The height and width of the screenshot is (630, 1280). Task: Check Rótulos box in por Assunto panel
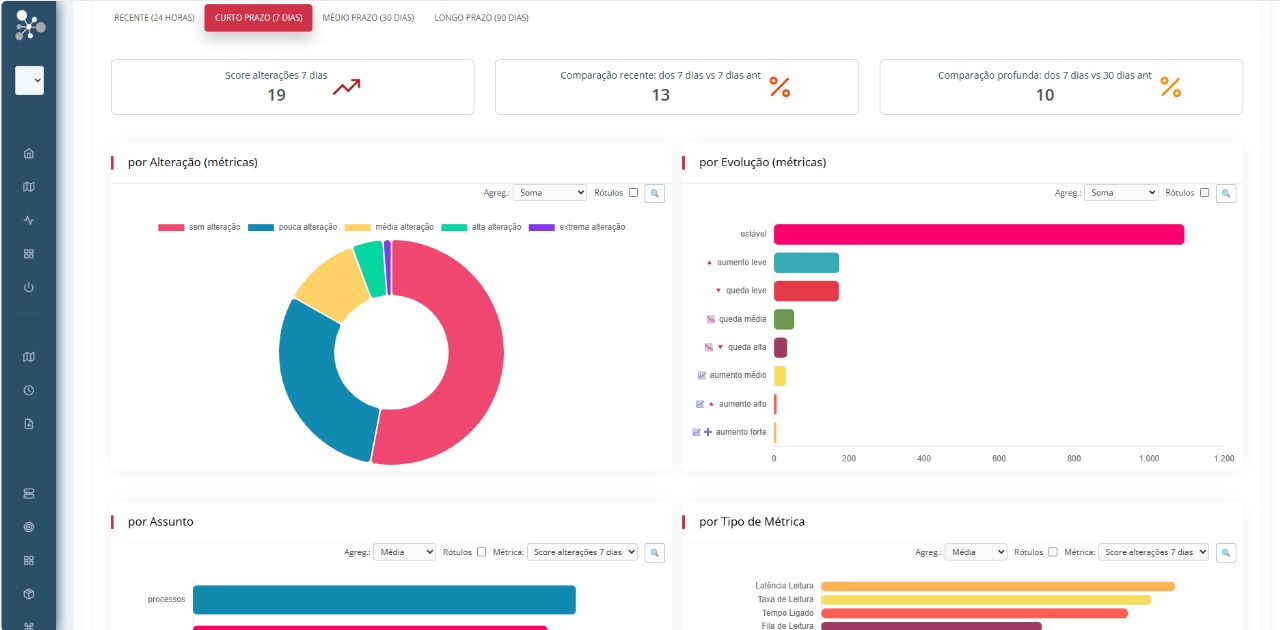point(482,552)
